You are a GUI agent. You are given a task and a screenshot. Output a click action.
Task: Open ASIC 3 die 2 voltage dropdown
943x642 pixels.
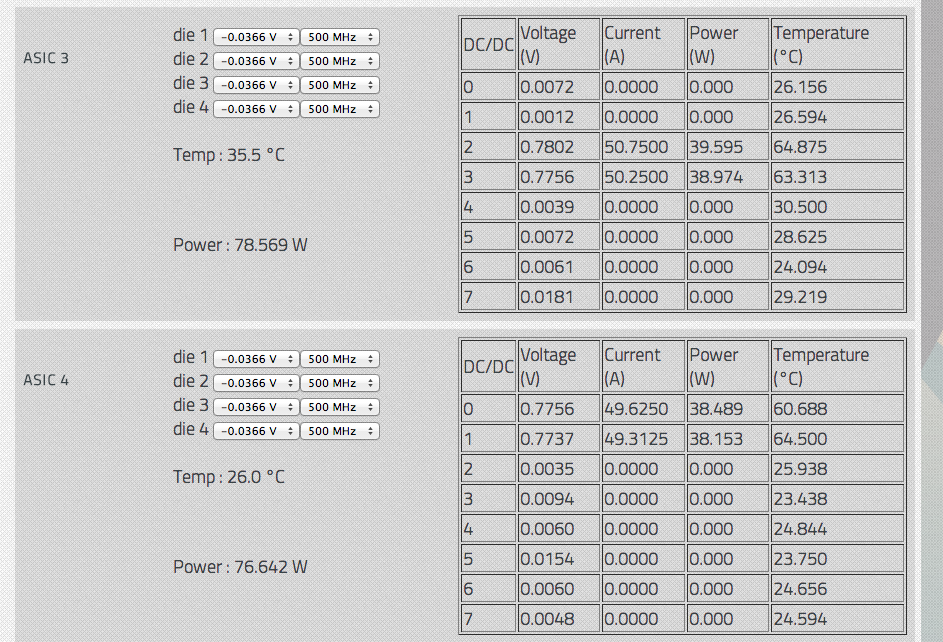click(256, 61)
